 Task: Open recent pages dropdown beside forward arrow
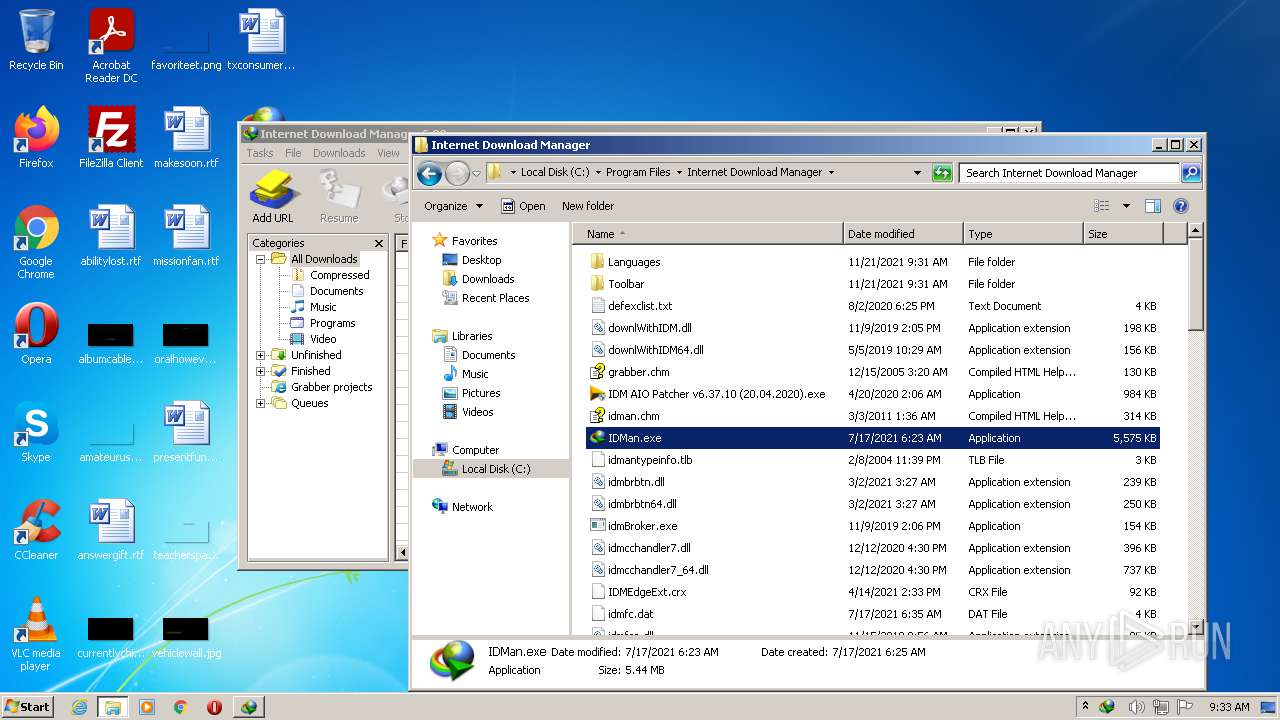coord(476,173)
